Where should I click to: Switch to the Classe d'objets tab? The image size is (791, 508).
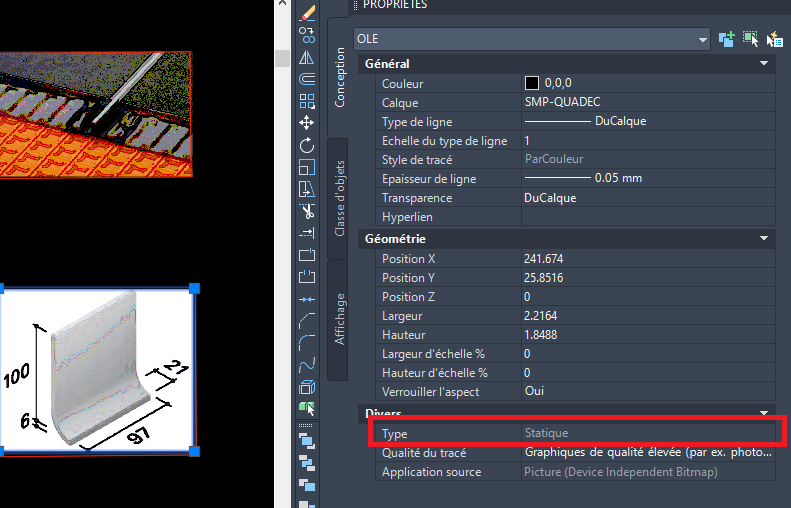click(x=338, y=198)
